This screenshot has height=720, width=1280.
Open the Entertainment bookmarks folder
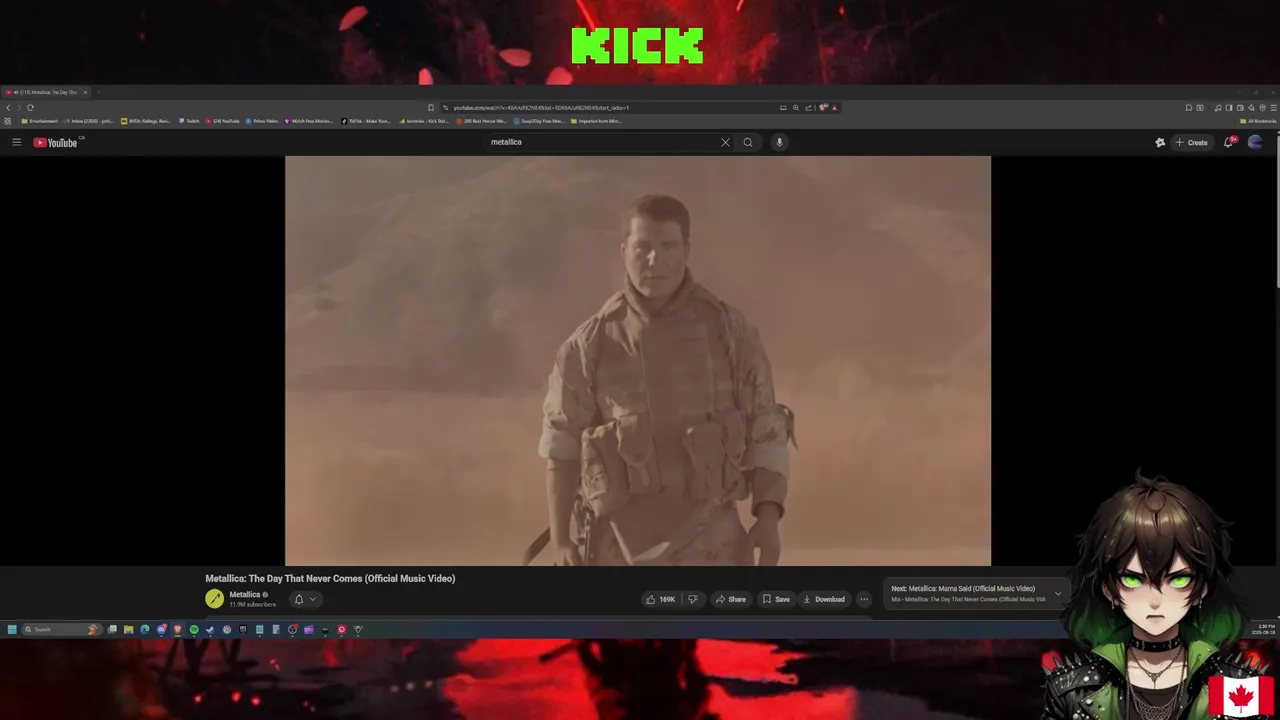pyautogui.click(x=40, y=121)
